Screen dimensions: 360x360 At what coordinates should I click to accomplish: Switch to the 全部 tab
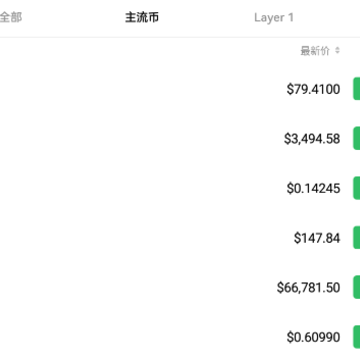(11, 17)
